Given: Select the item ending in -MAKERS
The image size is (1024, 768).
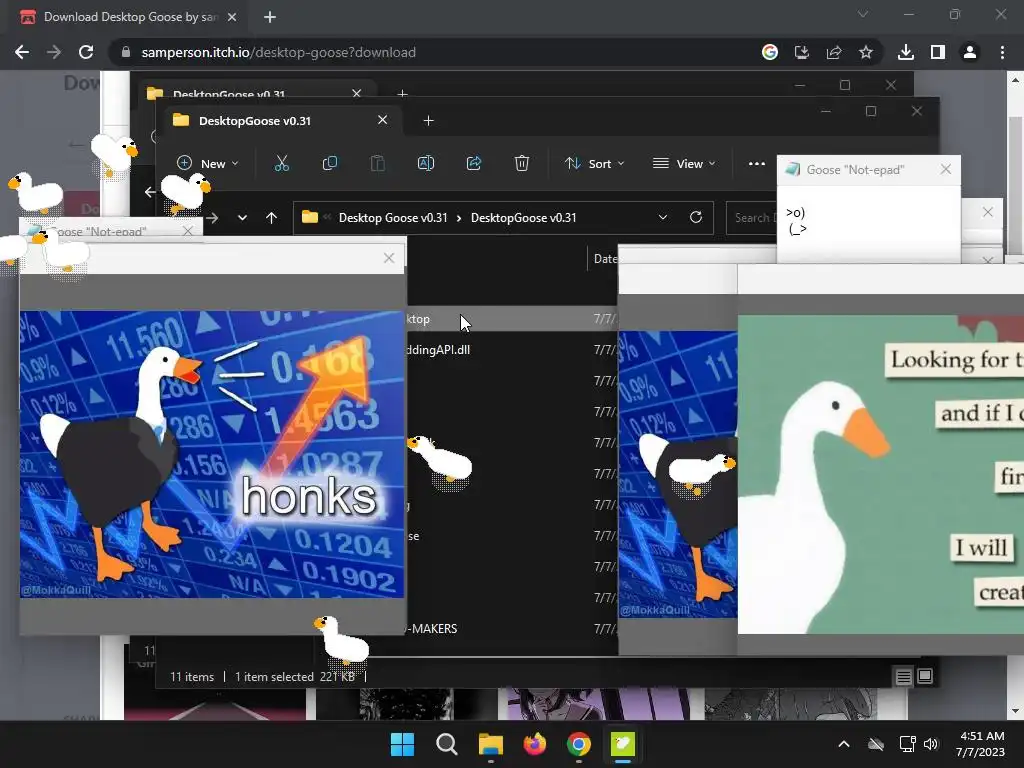Looking at the screenshot, I should [432, 628].
